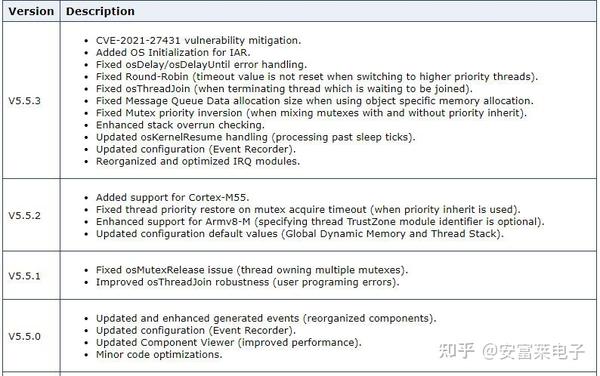
Task: Click the Version column header
Action: click(x=31, y=11)
